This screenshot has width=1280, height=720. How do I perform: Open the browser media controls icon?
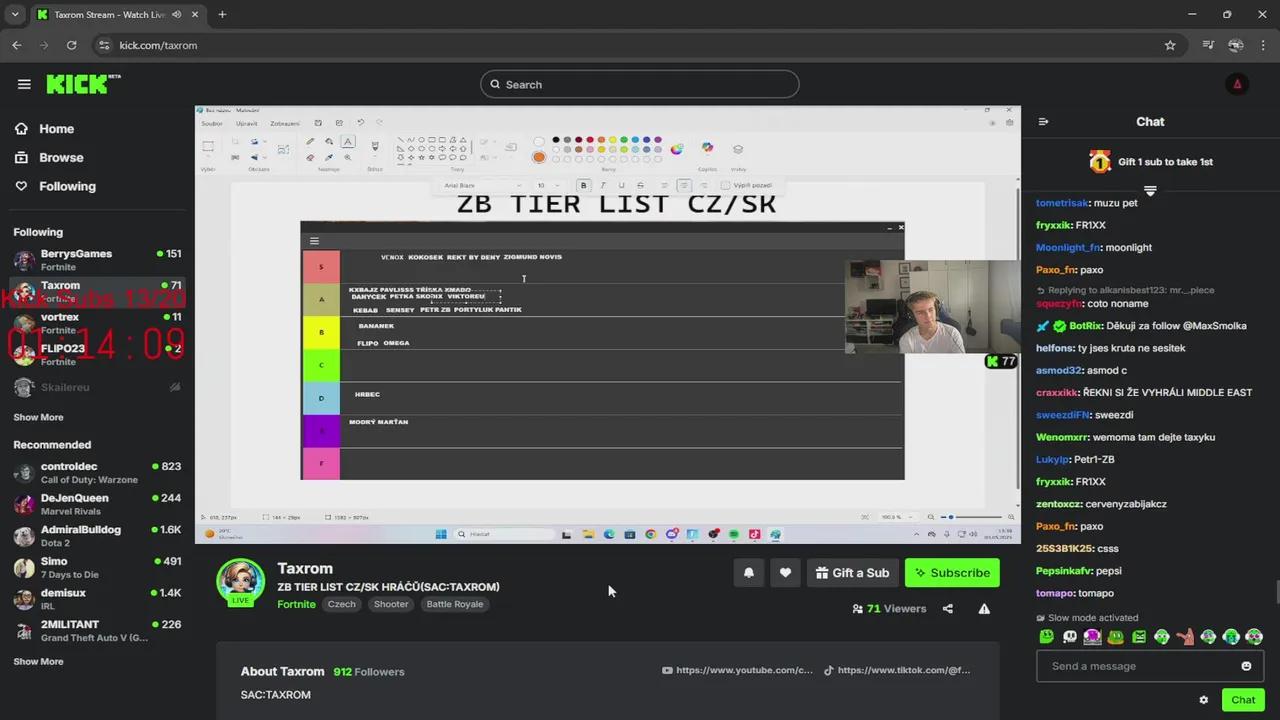[1208, 45]
